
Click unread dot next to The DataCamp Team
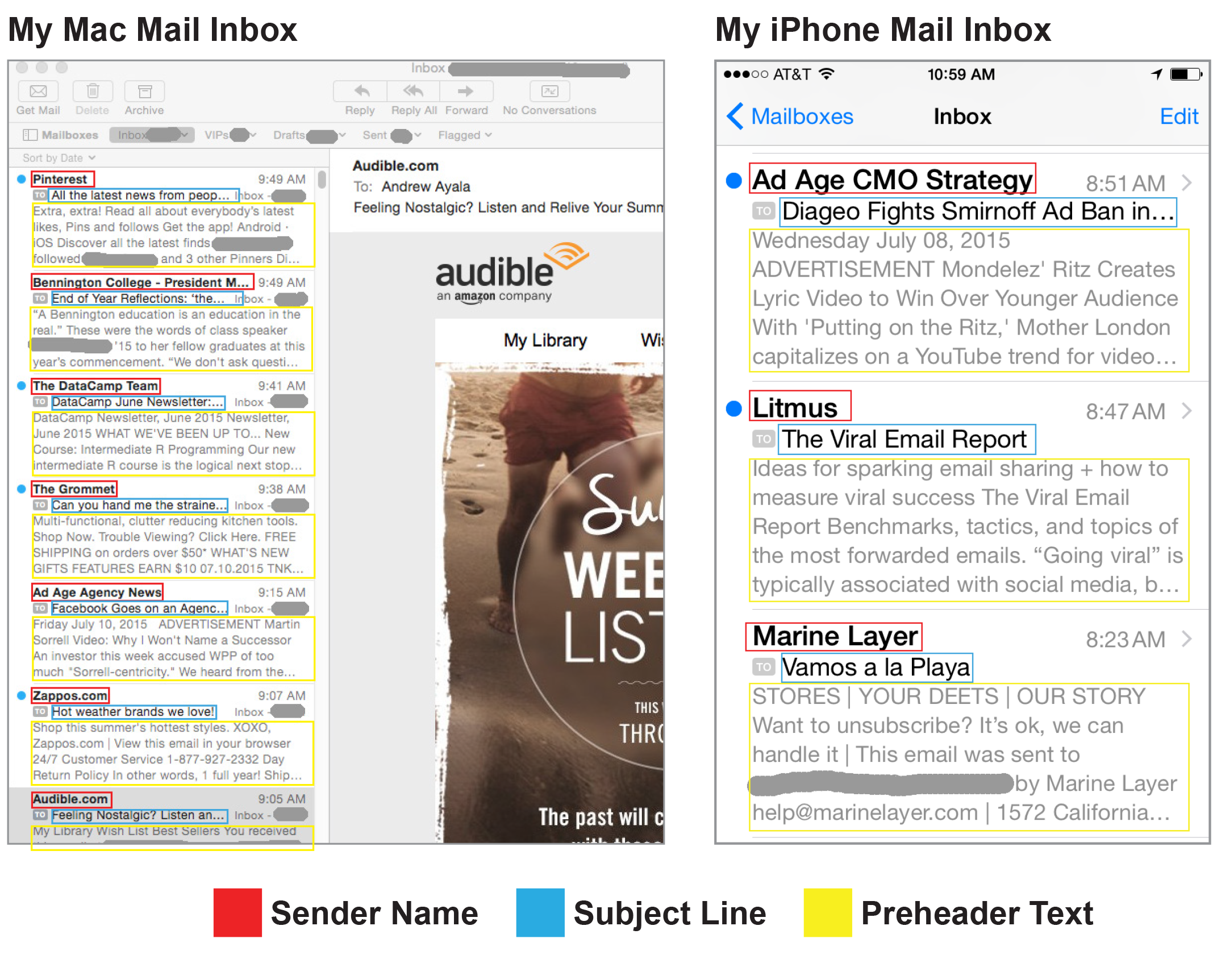[x=21, y=386]
